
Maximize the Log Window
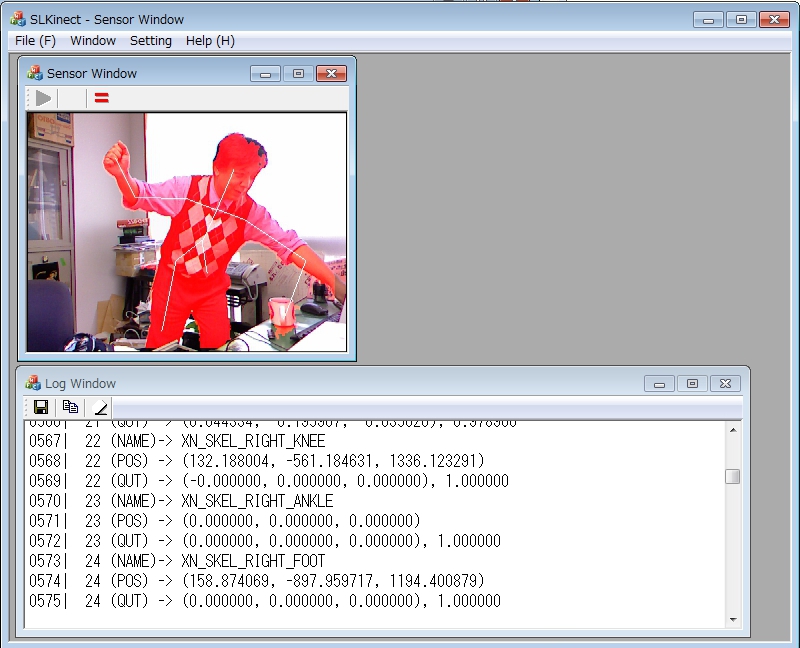pyautogui.click(x=692, y=383)
